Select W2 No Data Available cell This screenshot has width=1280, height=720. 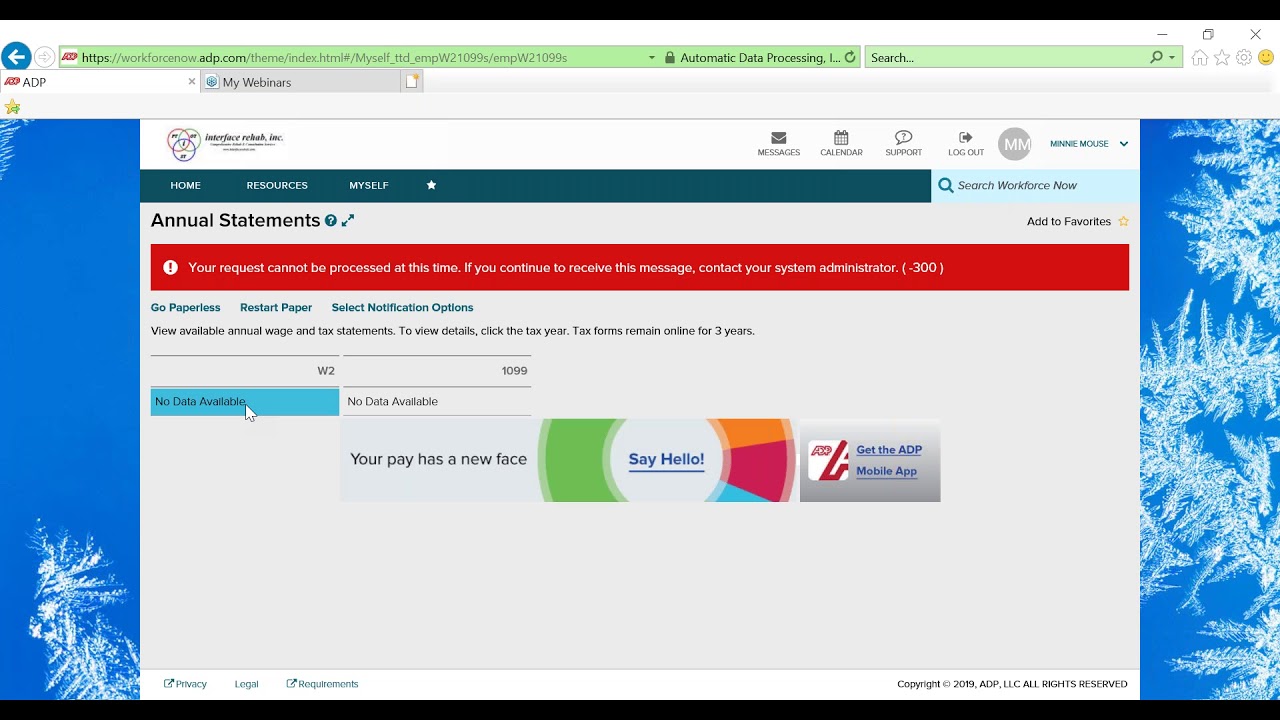click(245, 401)
